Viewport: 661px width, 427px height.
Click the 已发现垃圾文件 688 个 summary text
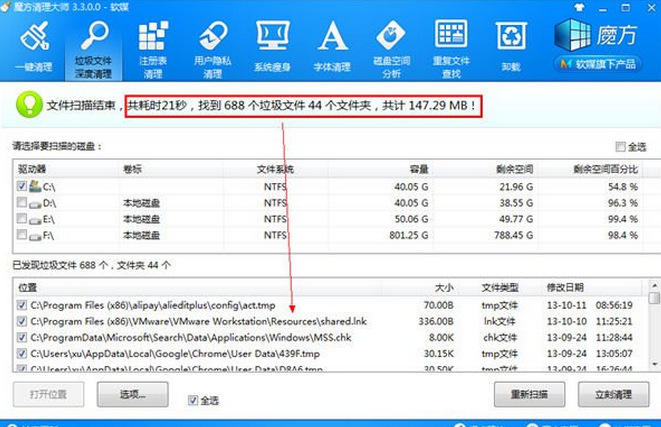tap(91, 265)
